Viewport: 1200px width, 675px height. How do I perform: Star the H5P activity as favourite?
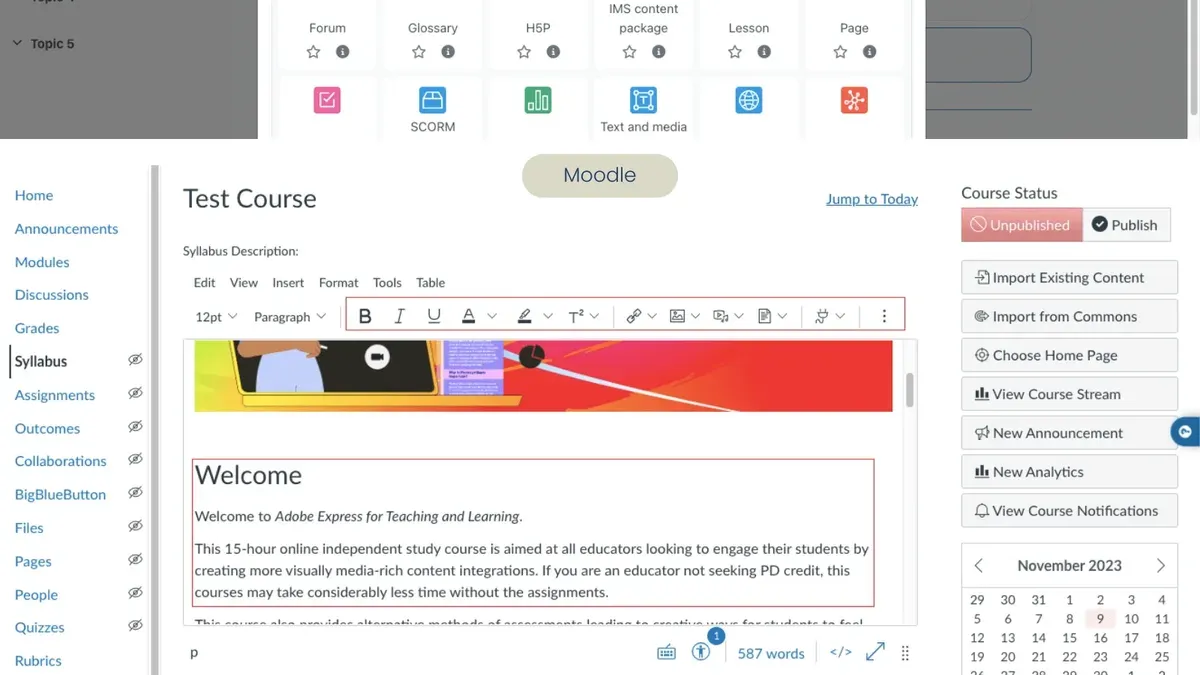[x=524, y=52]
